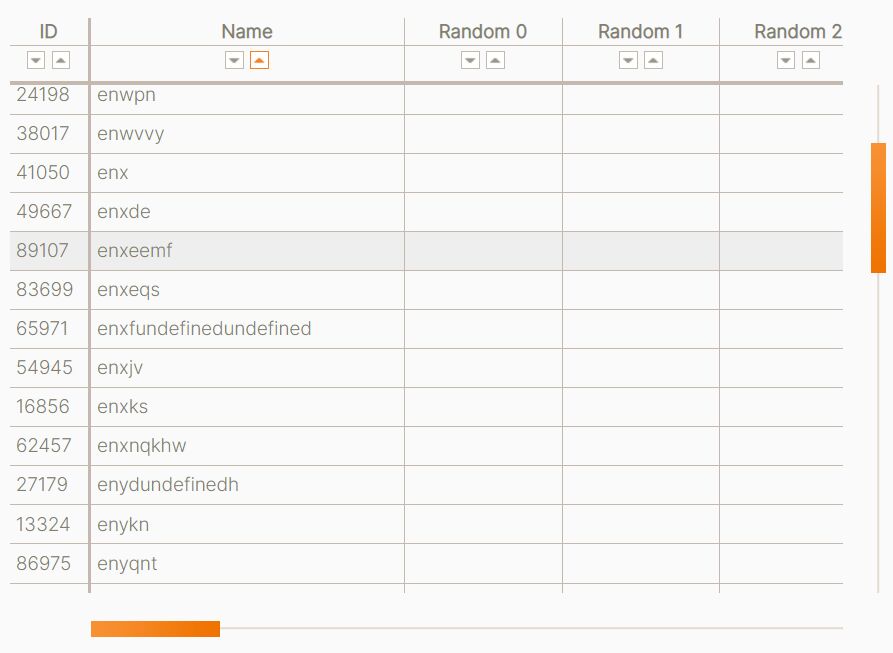The height and width of the screenshot is (653, 893).
Task: Click the enydundefinedh name cell
Action: [x=247, y=485]
